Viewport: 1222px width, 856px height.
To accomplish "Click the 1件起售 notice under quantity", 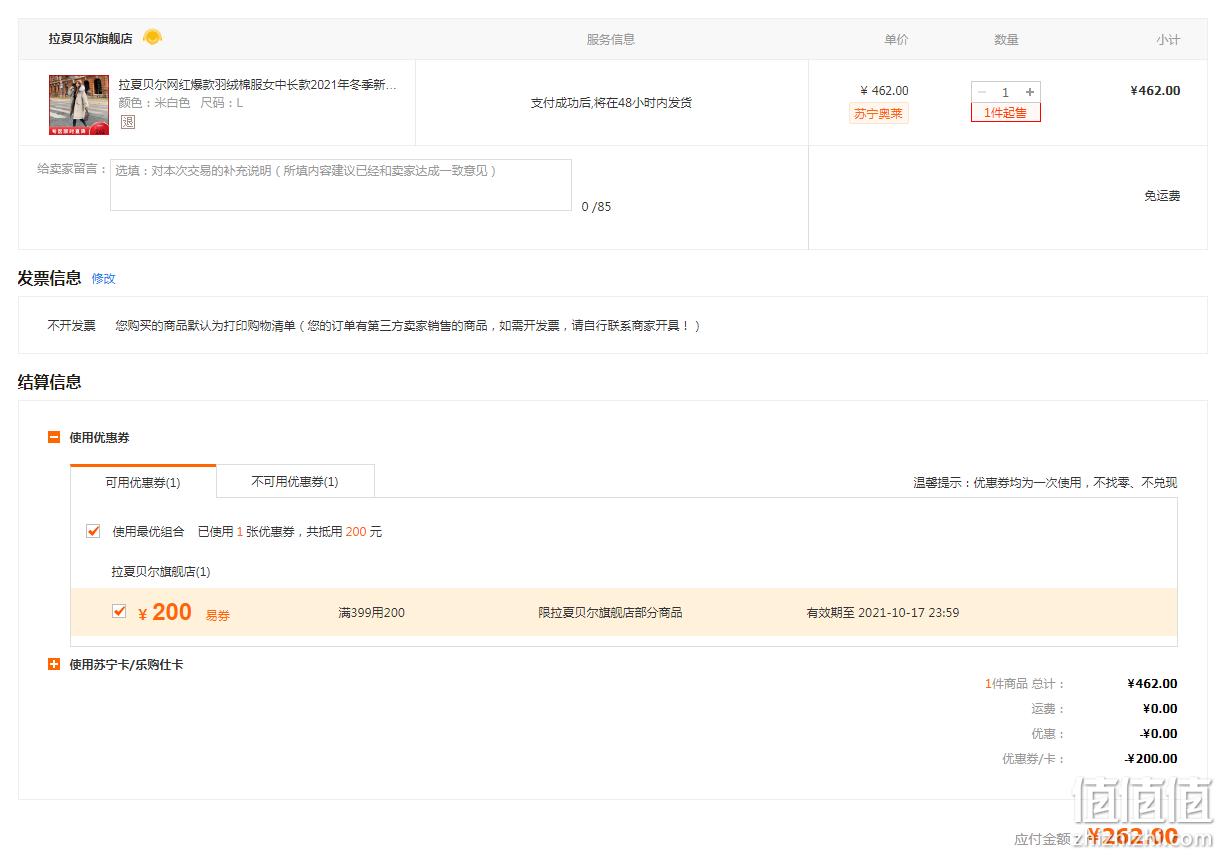I will tap(1006, 113).
